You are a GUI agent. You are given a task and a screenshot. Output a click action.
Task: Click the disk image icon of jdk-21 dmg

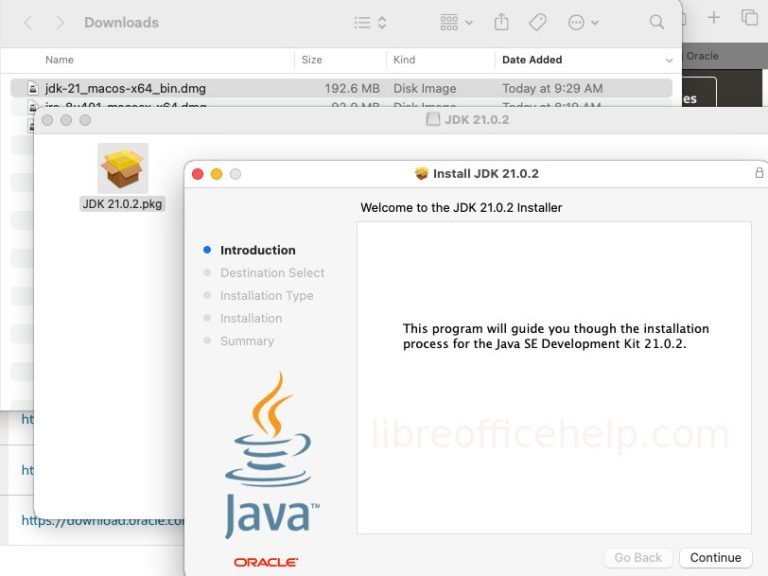[x=33, y=88]
